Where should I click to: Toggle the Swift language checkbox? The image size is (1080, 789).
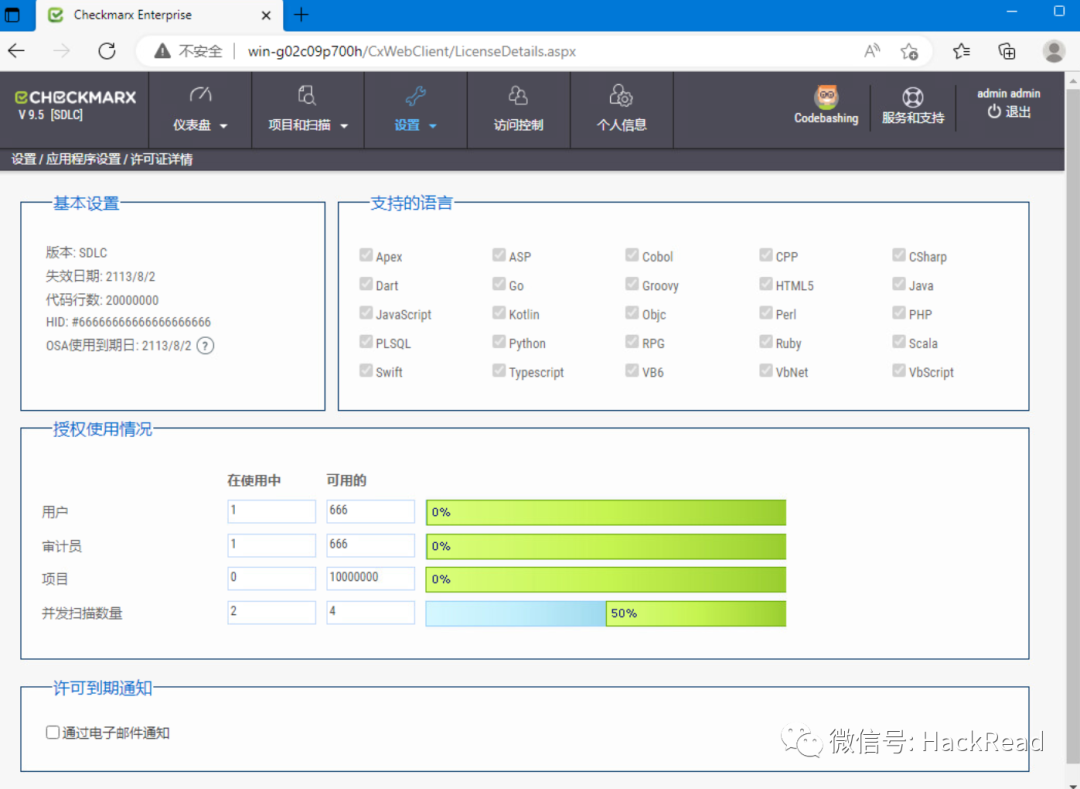(366, 370)
